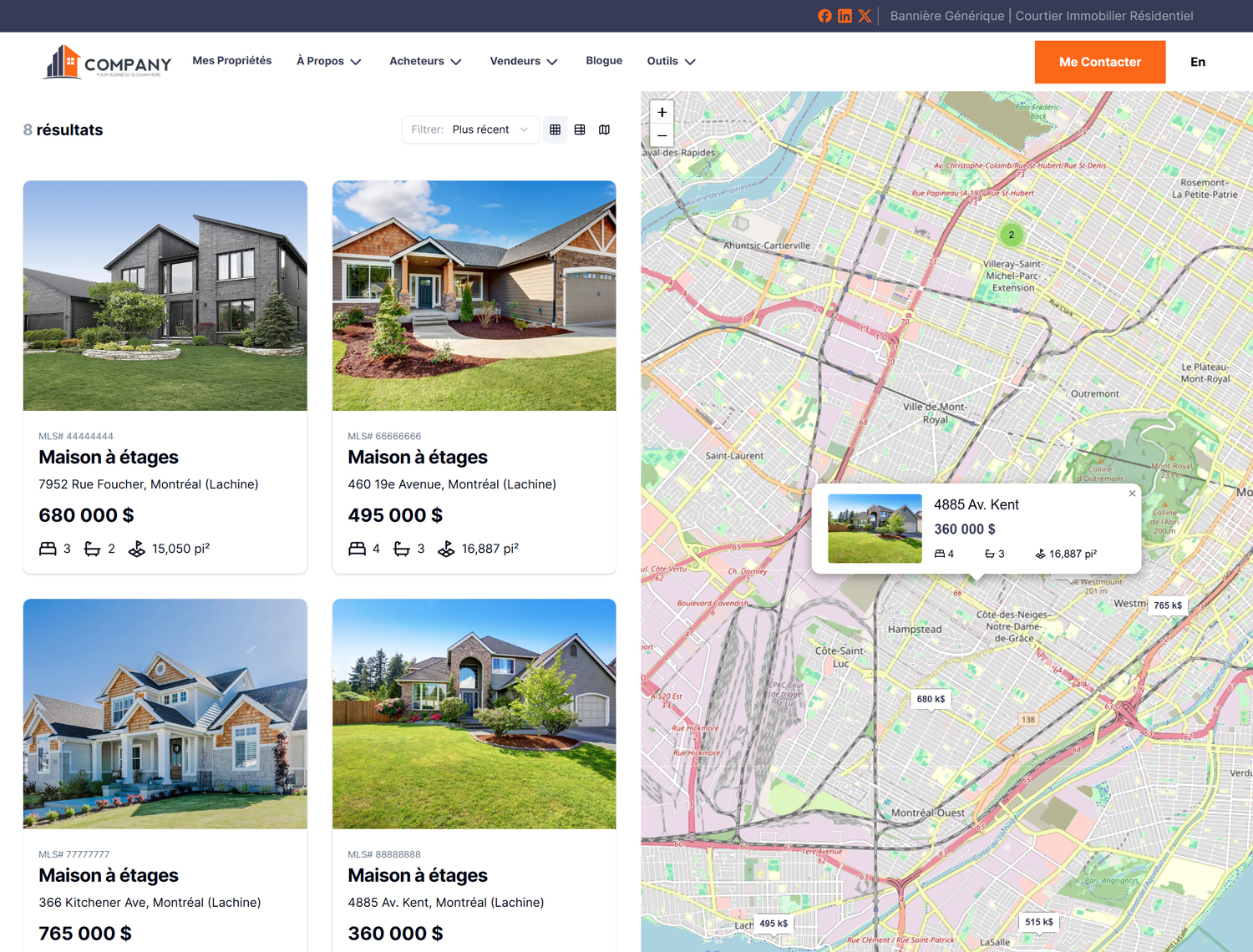Zoom in on the map

coord(661,111)
